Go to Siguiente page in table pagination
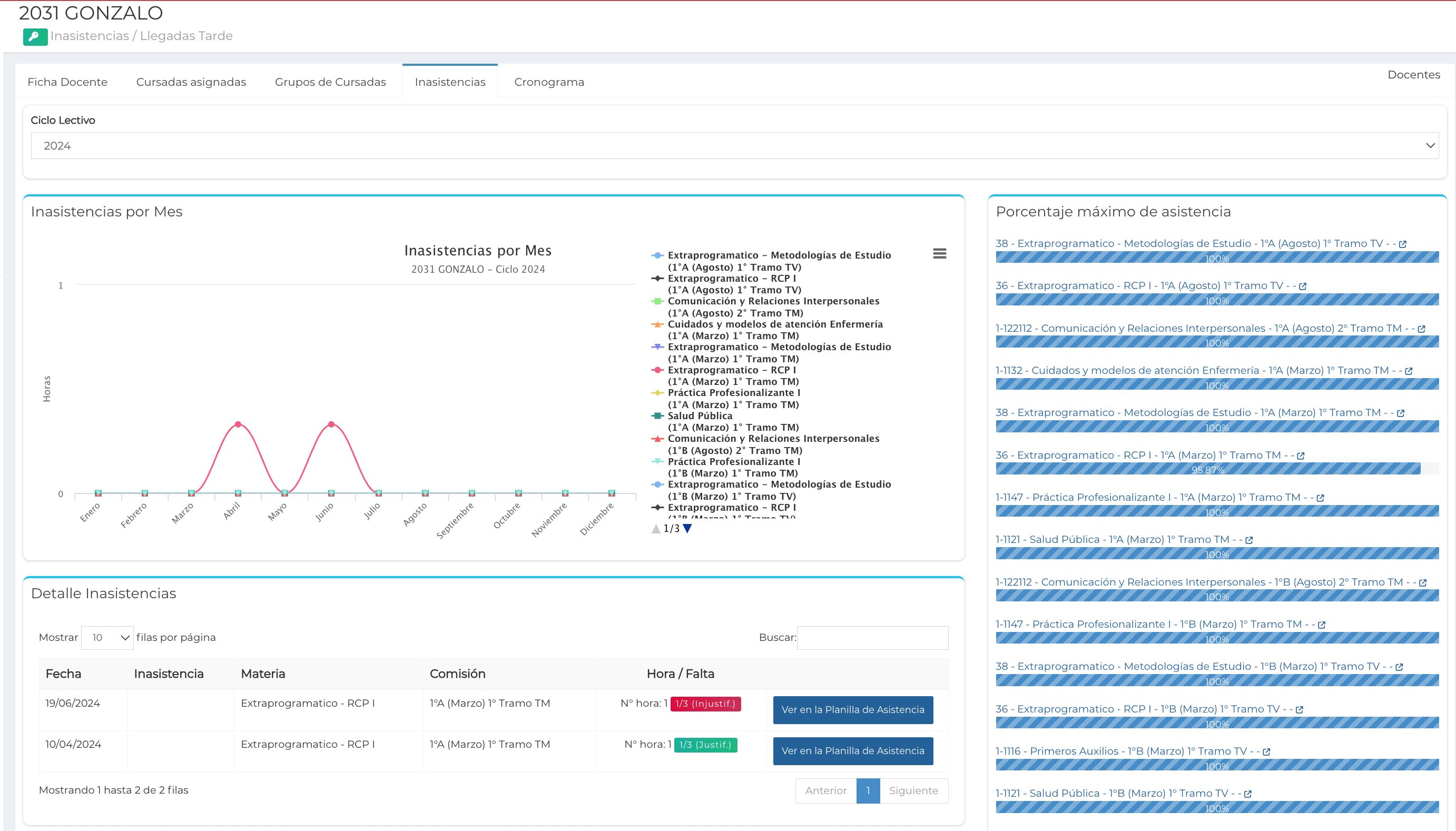1456x831 pixels. tap(913, 790)
